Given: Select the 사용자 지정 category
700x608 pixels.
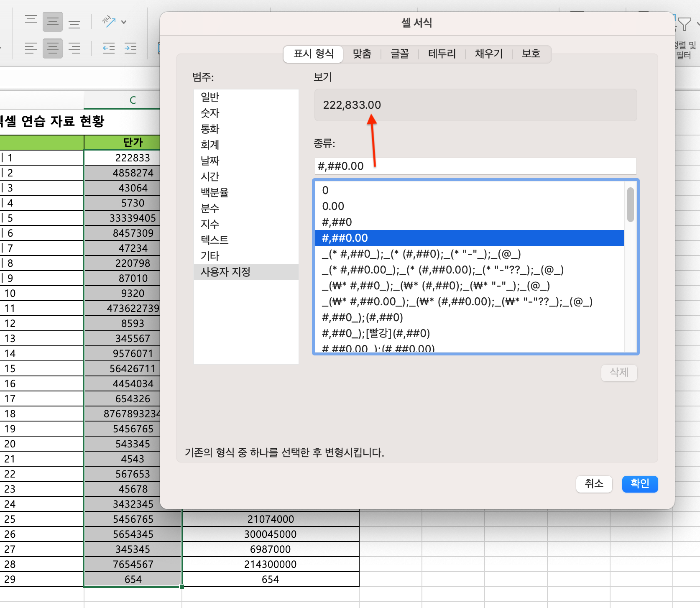Looking at the screenshot, I should (x=246, y=272).
